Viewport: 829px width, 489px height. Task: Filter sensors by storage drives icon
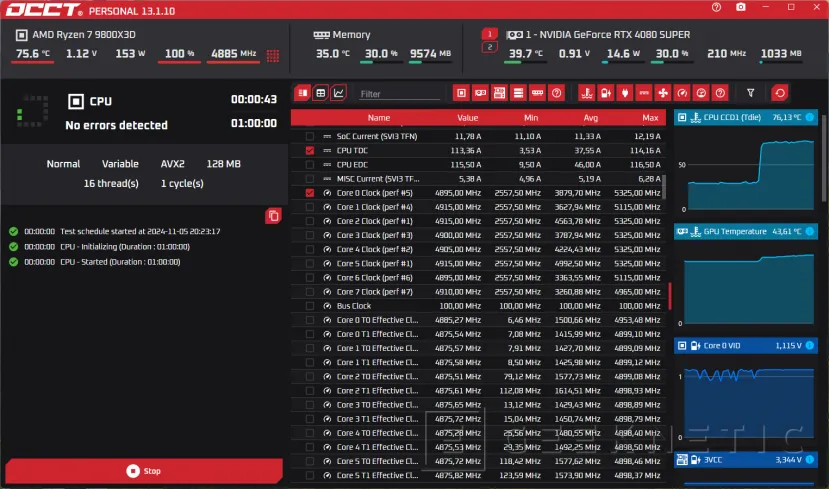point(518,93)
